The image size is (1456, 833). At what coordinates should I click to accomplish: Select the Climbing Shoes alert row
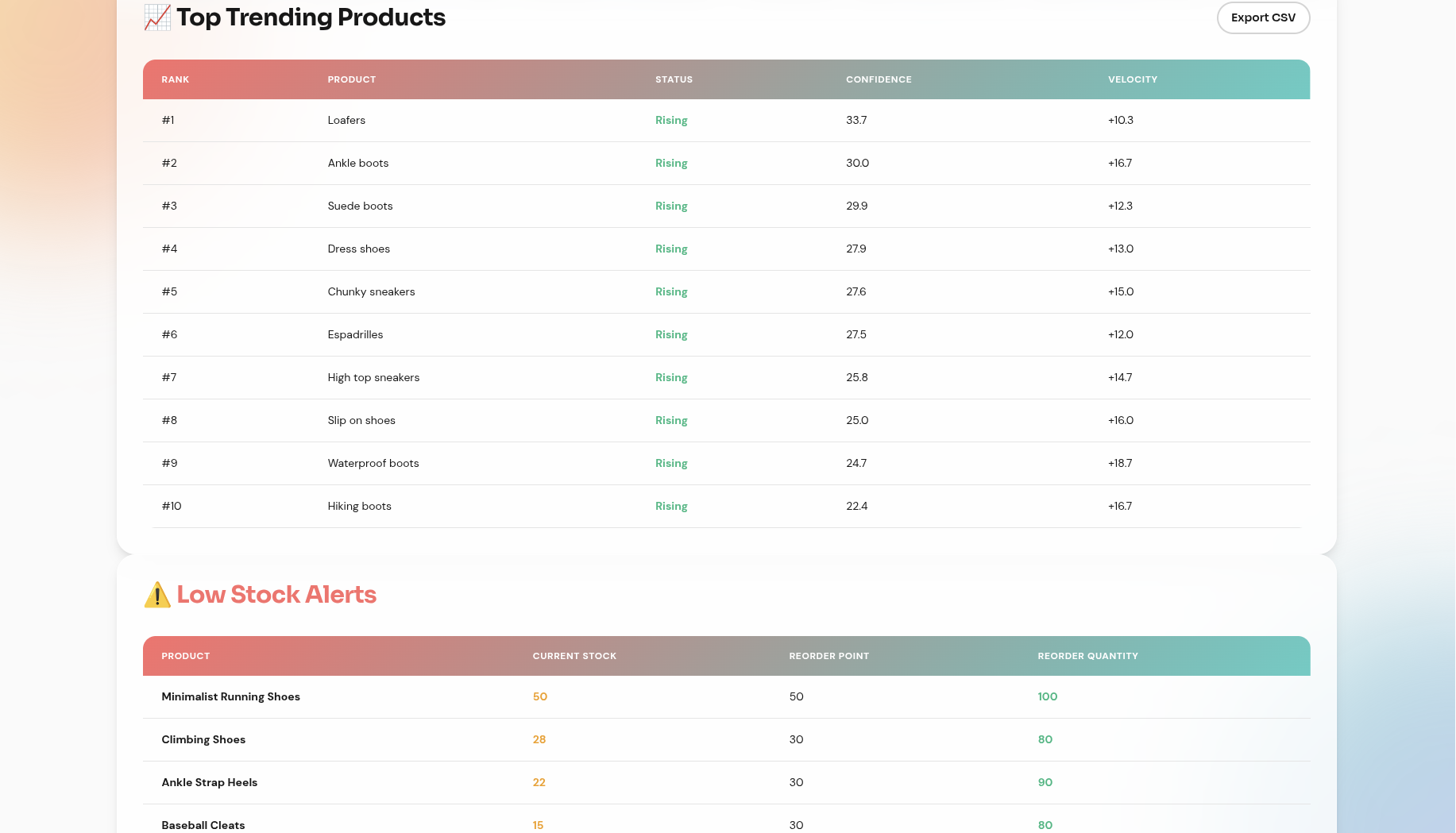[203, 740]
